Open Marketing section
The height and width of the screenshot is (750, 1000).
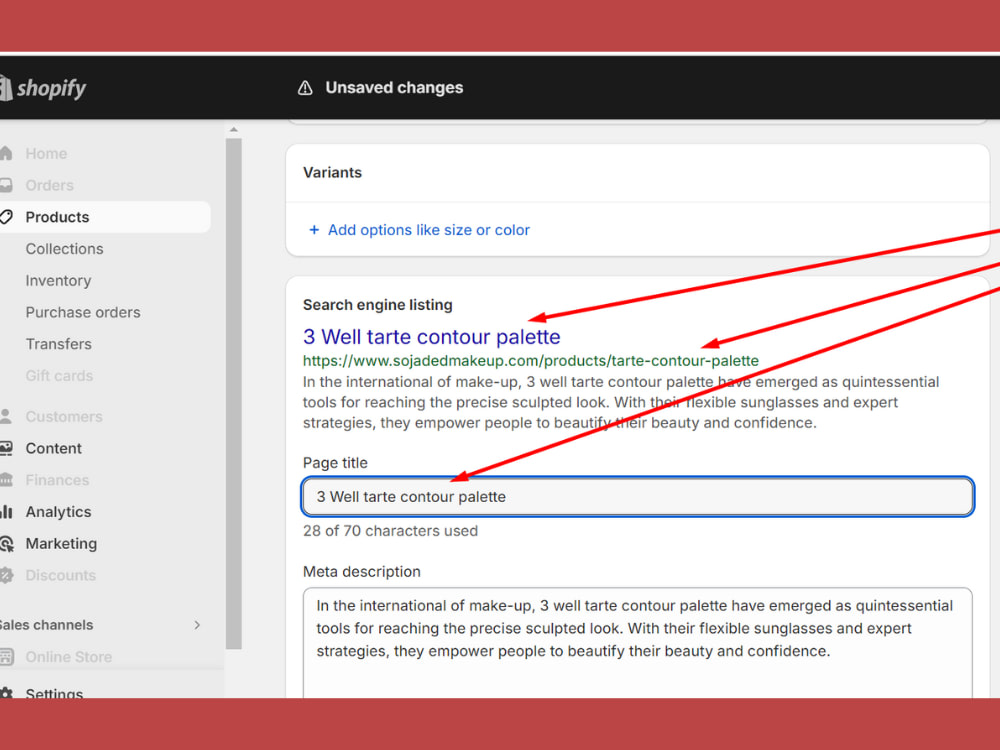(x=61, y=543)
